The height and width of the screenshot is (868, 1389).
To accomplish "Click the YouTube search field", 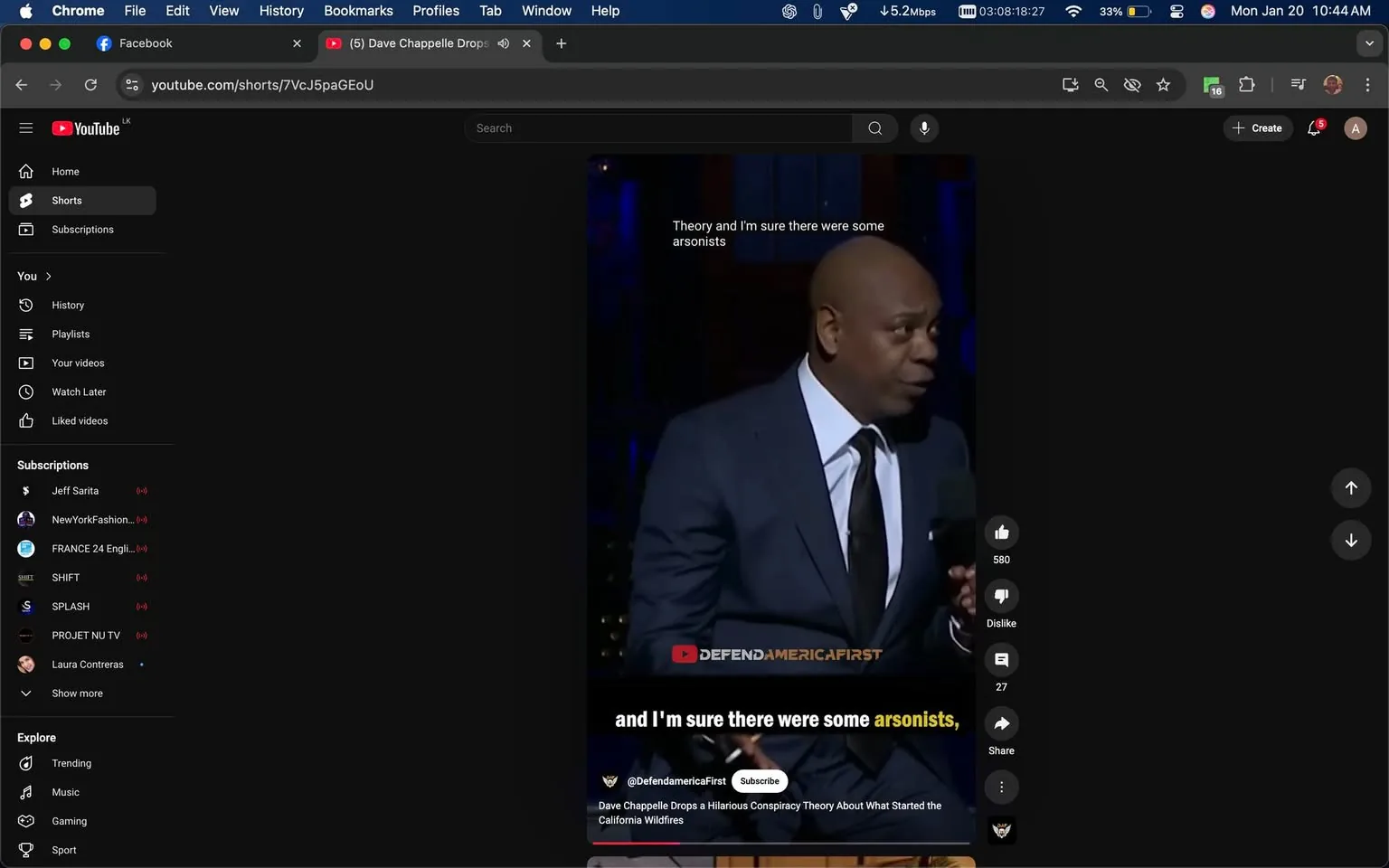I will click(x=658, y=128).
